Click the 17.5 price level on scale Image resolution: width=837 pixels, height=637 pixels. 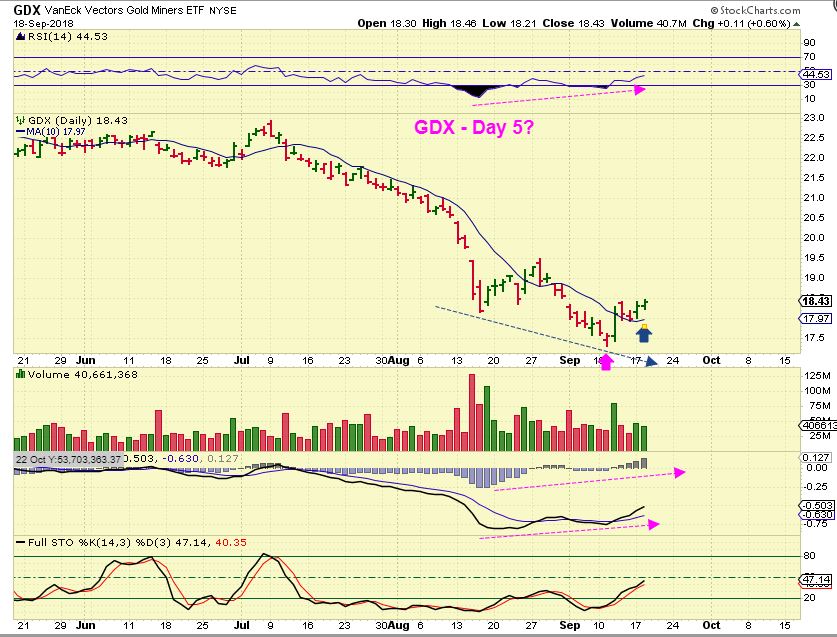coord(814,337)
